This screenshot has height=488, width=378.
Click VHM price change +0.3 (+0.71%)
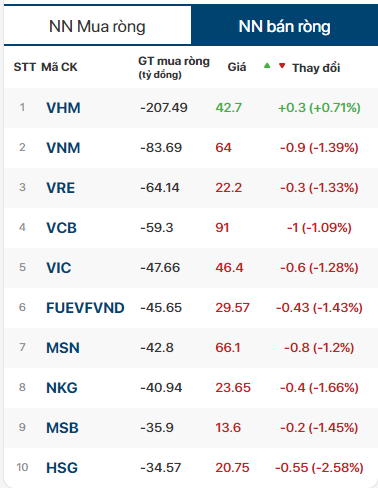coord(319,108)
